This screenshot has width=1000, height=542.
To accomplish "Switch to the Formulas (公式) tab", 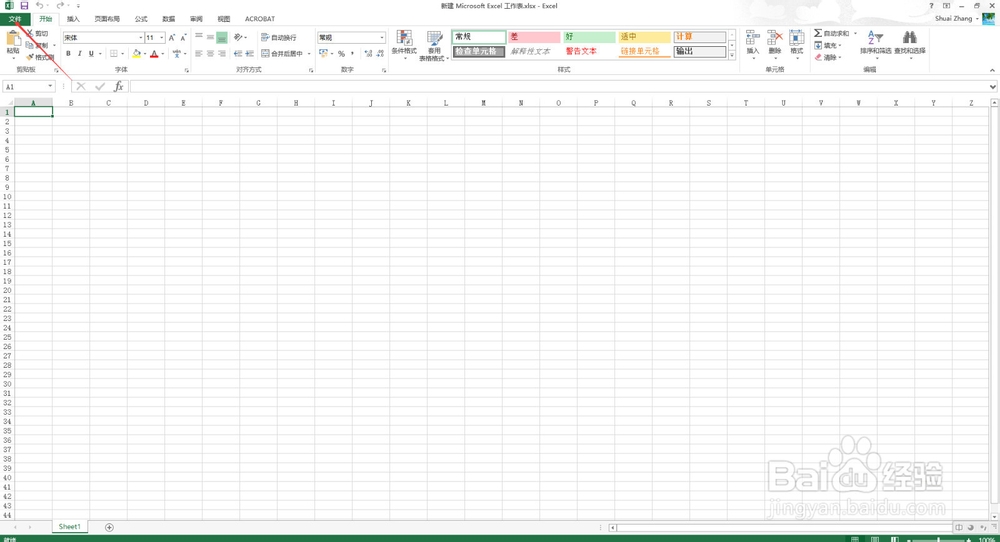I will point(141,19).
